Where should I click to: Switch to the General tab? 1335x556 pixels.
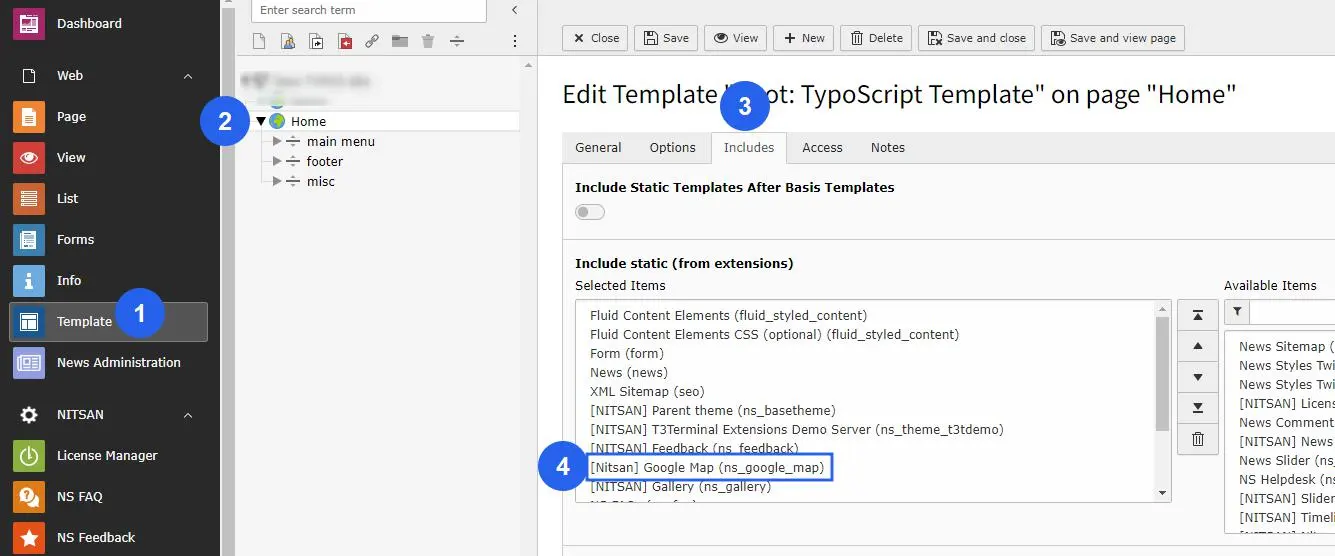click(x=598, y=148)
